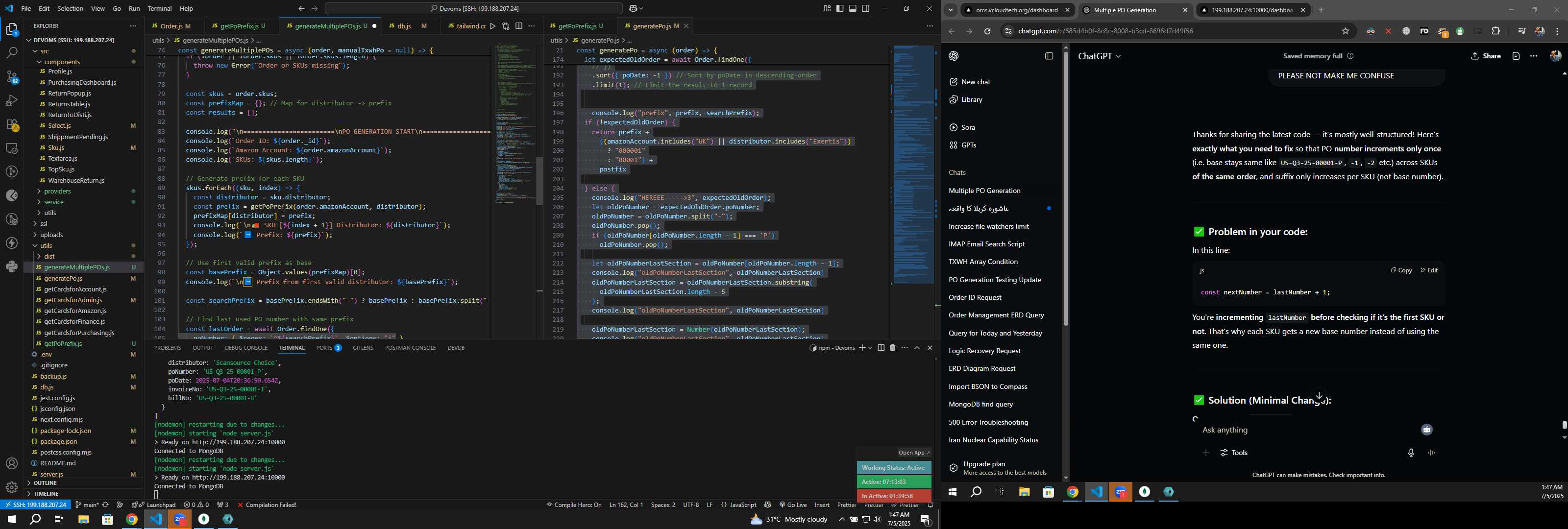Split the left editor with split icon
Screen dimensions: 1568x529
tap(518, 26)
